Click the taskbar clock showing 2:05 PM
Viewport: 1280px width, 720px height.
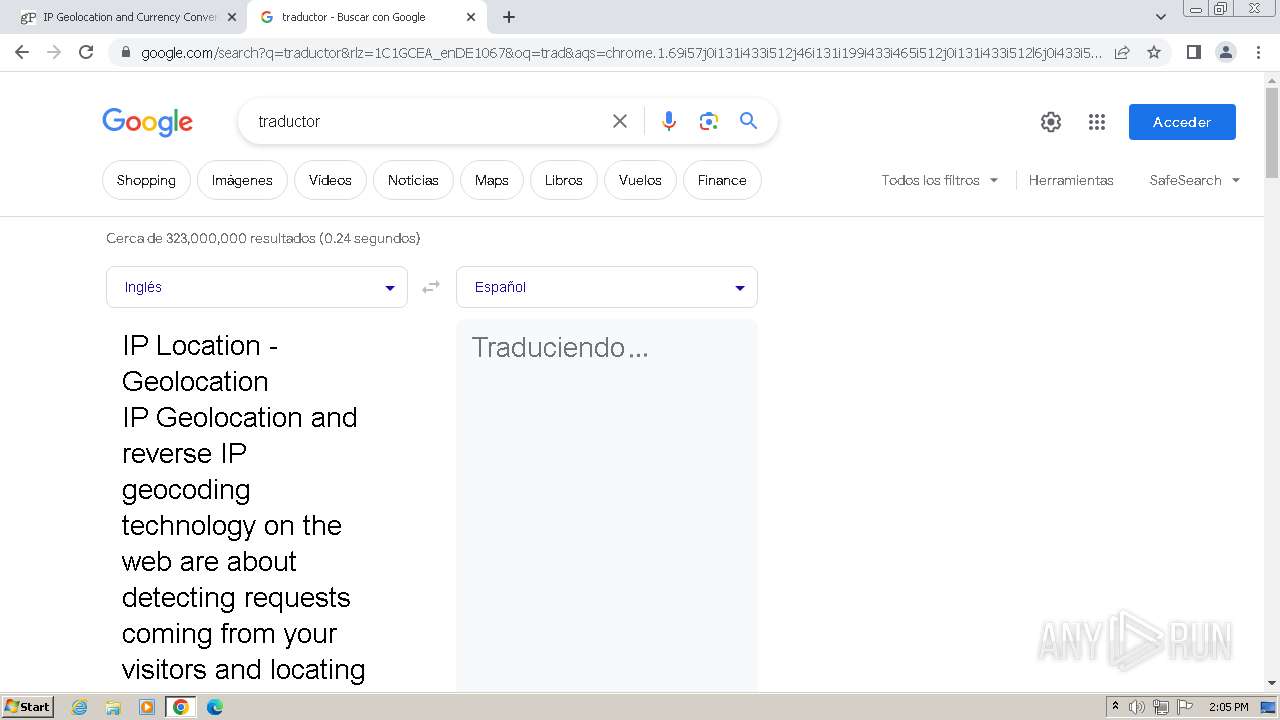click(1228, 707)
